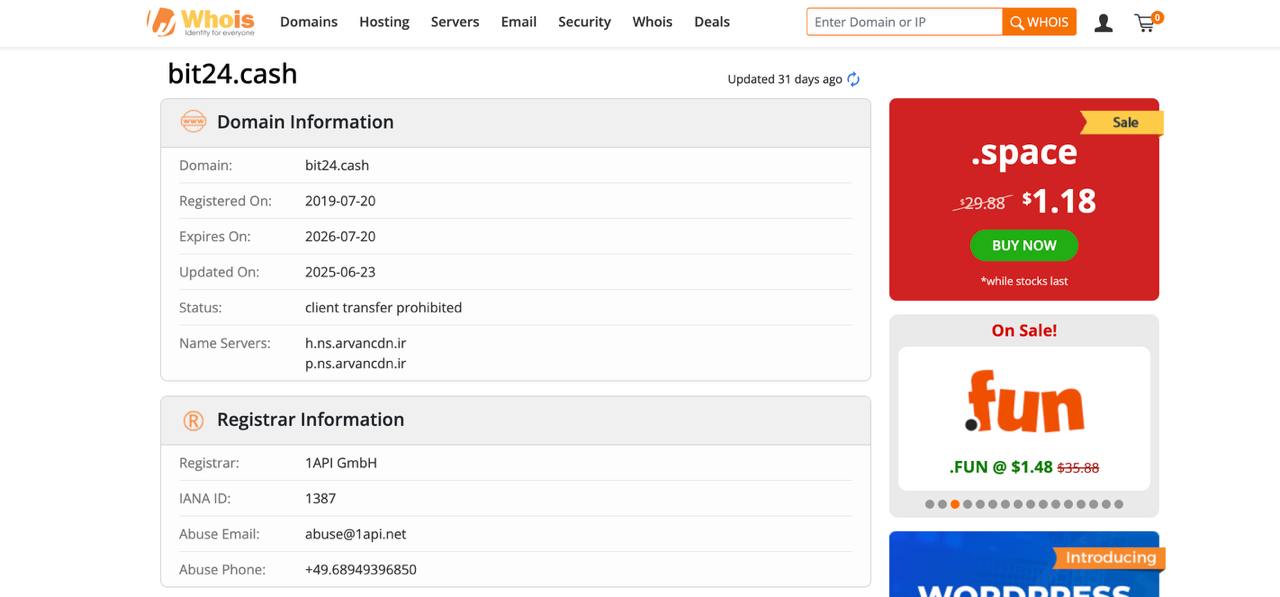Focus the Enter Domain or IP field
The width and height of the screenshot is (1280, 597).
[x=904, y=22]
